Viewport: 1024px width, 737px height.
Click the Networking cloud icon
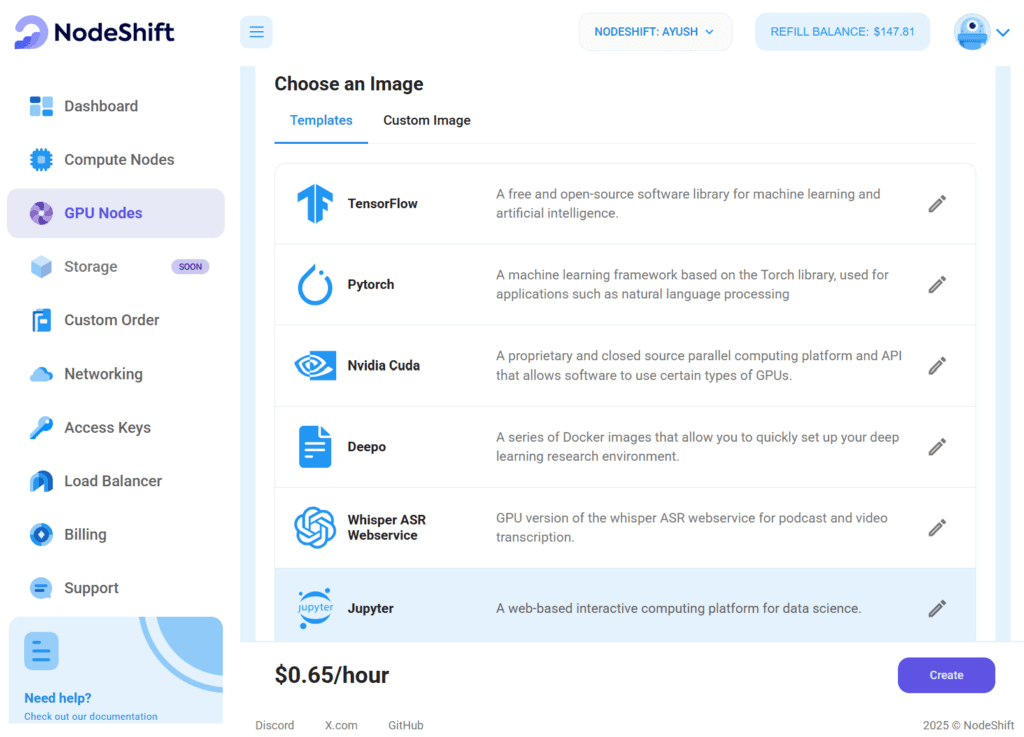[x=41, y=374]
